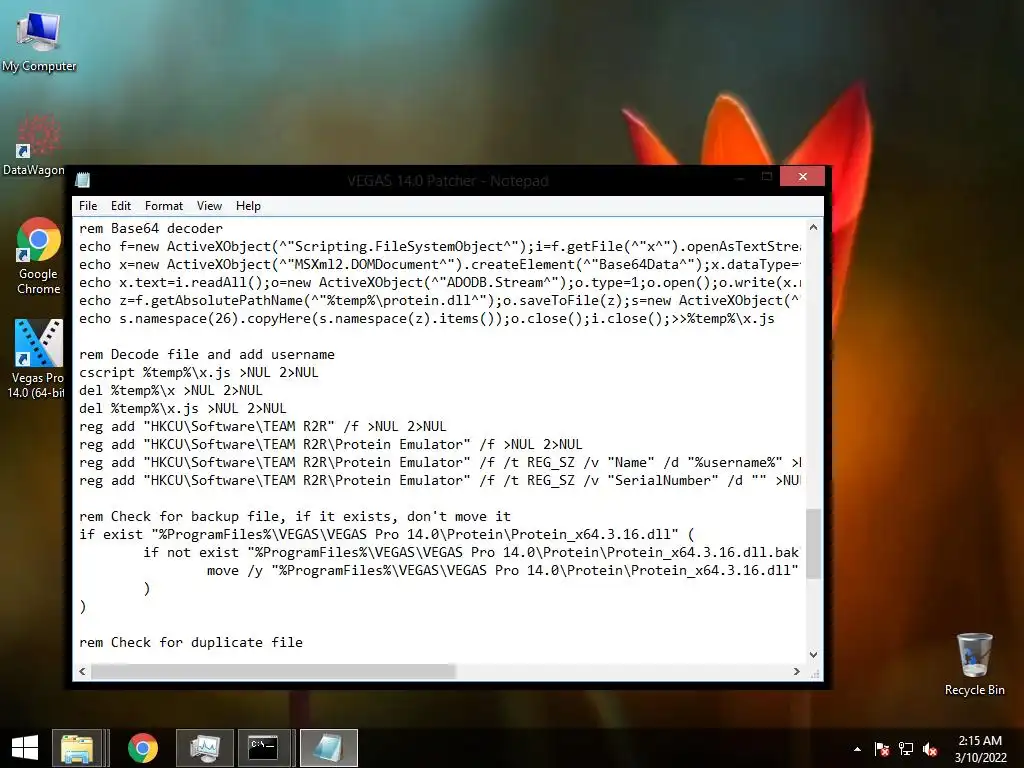Click the muted volume tray icon
Image resolution: width=1024 pixels, height=768 pixels.
[x=930, y=749]
